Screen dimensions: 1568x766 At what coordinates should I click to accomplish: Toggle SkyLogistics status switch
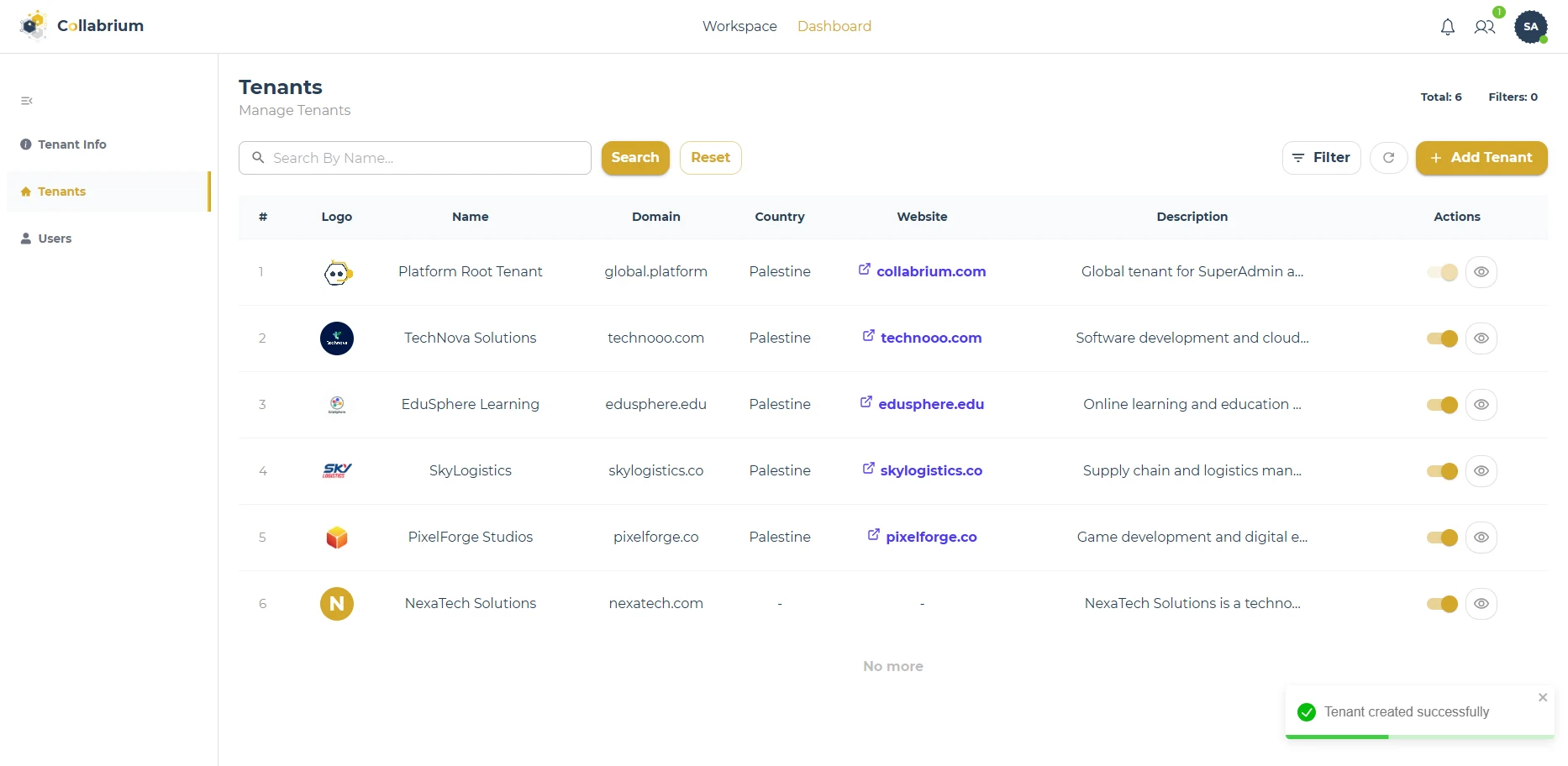point(1442,471)
